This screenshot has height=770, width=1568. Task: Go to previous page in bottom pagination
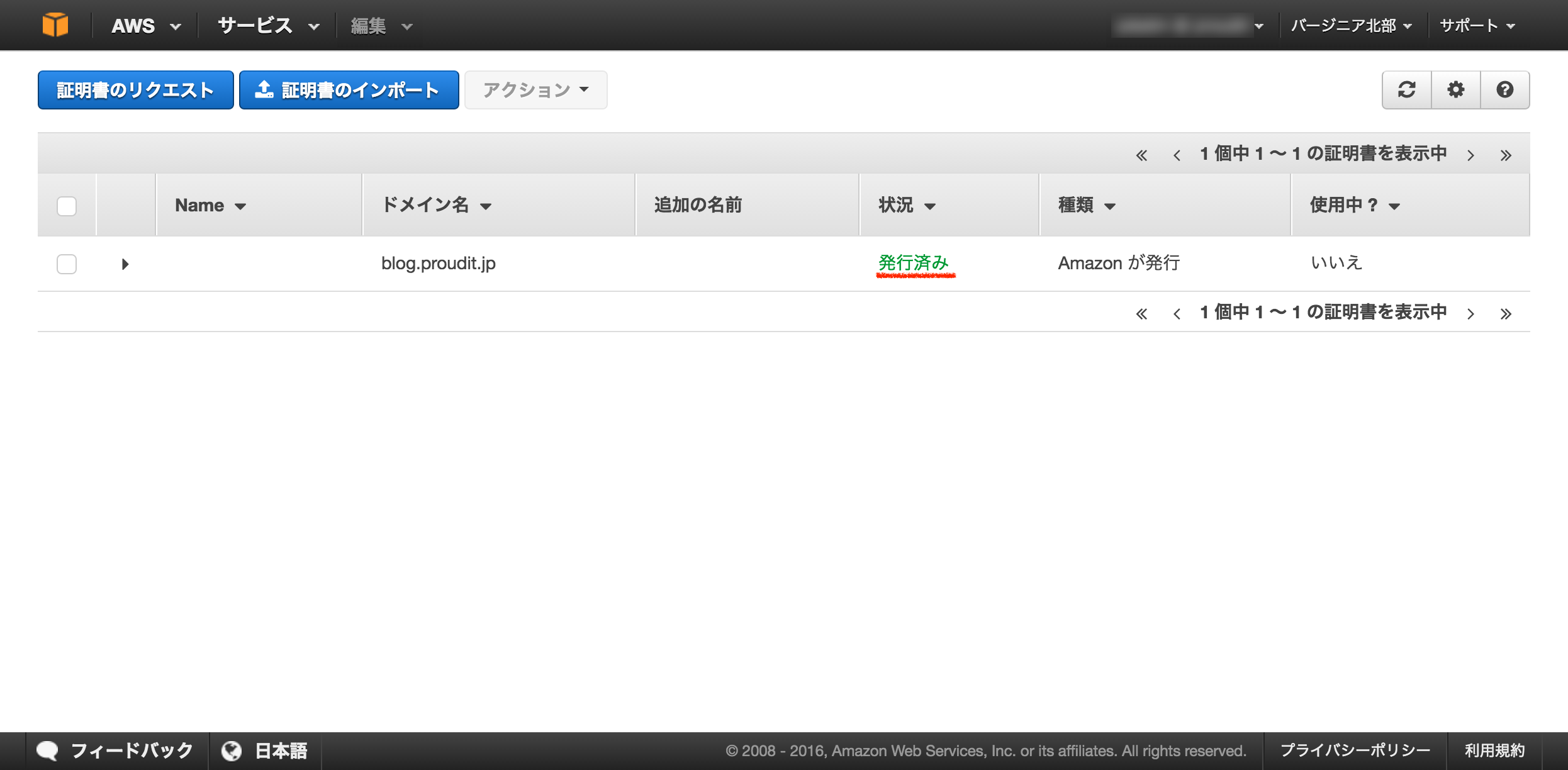[1177, 313]
